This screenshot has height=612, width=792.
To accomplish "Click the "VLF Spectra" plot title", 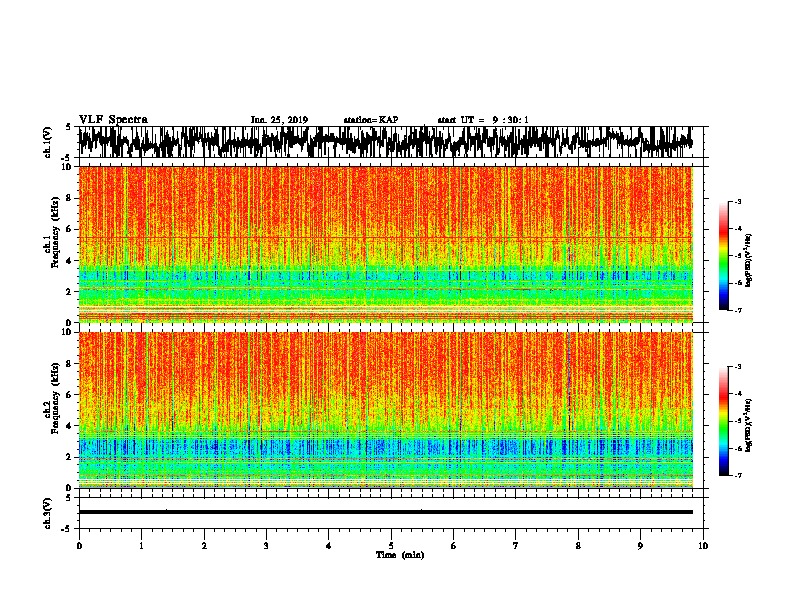I will click(113, 120).
